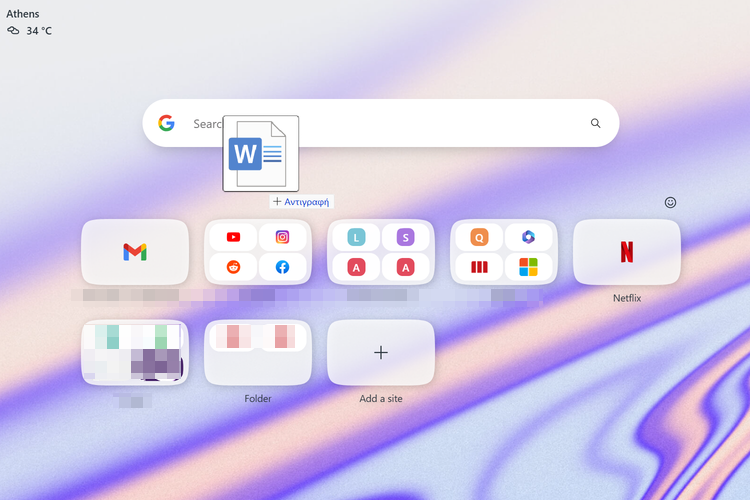Open the YouTube shortcut in folder
Screen dimensions: 750x500
coord(233,237)
